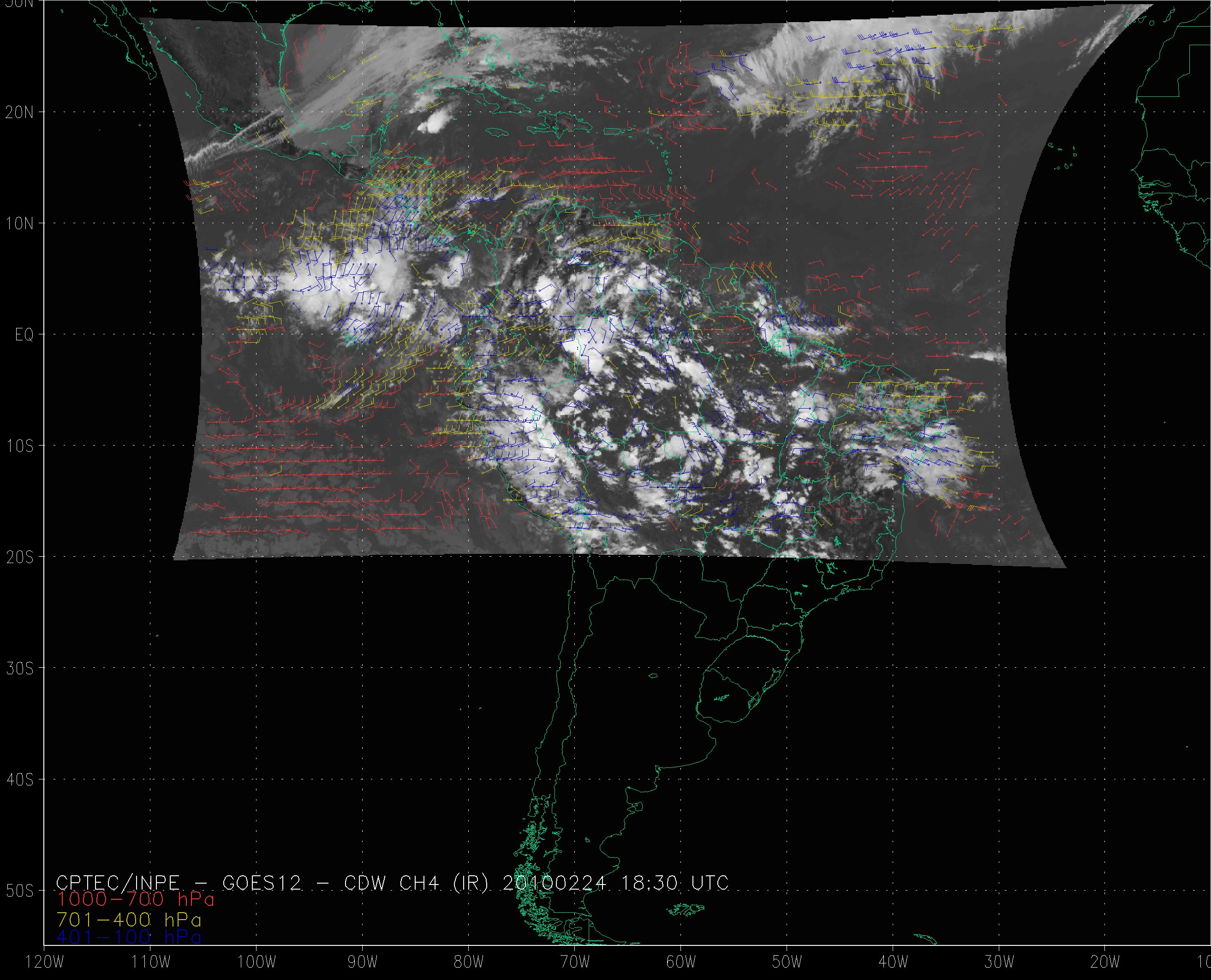This screenshot has height=980, width=1211.
Task: Click the 30S latitude label
Action: coord(19,668)
